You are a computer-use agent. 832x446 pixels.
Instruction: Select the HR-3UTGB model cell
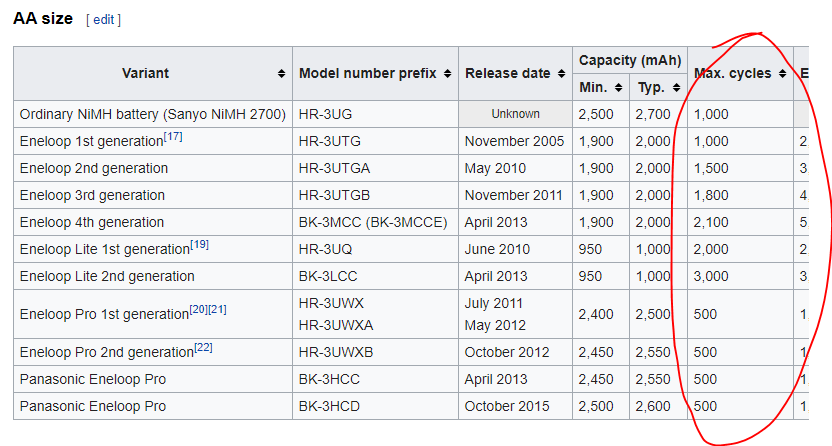click(x=375, y=195)
